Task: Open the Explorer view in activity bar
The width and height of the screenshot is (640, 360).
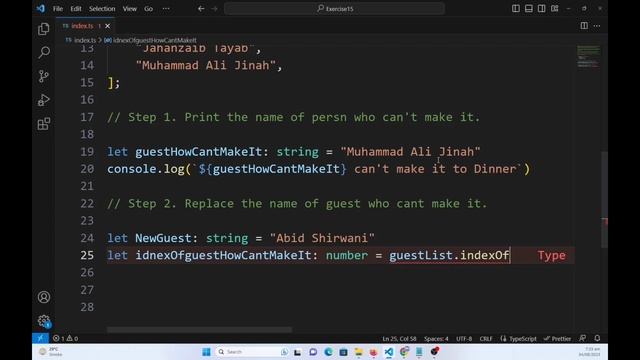Action: (x=44, y=29)
